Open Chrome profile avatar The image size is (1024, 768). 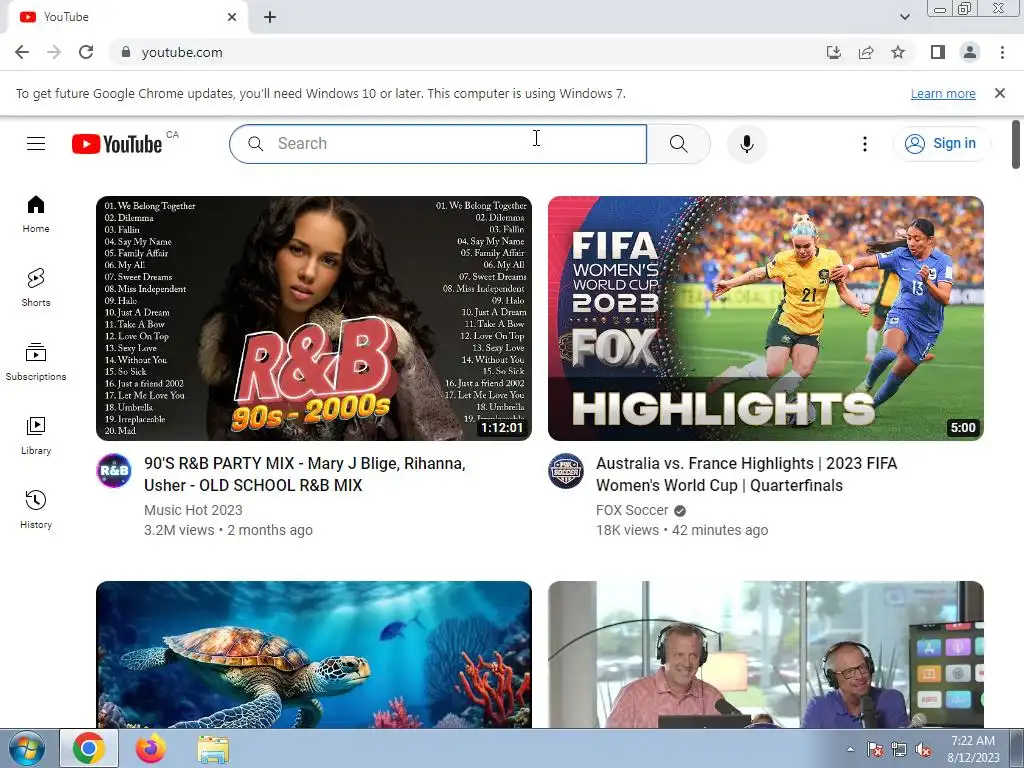[x=970, y=52]
